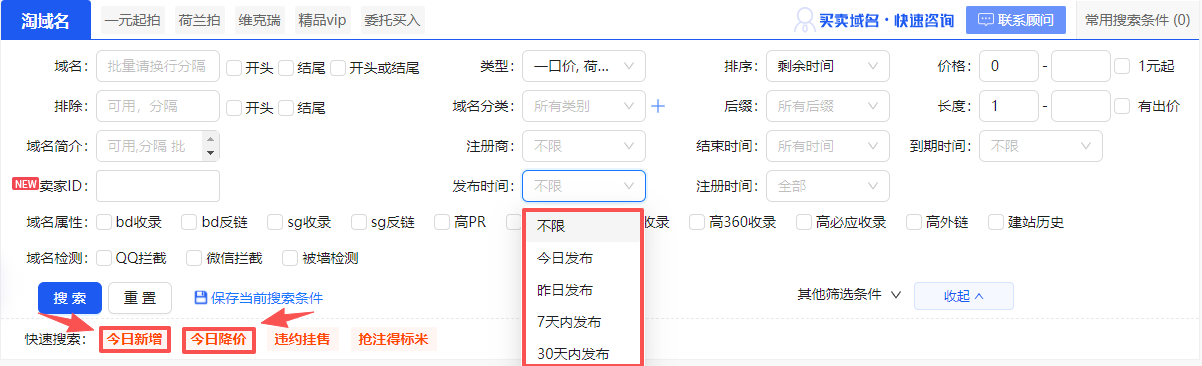Collapse the open 发布时间 dropdown box
This screenshot has height=366, width=1202.
584,185
